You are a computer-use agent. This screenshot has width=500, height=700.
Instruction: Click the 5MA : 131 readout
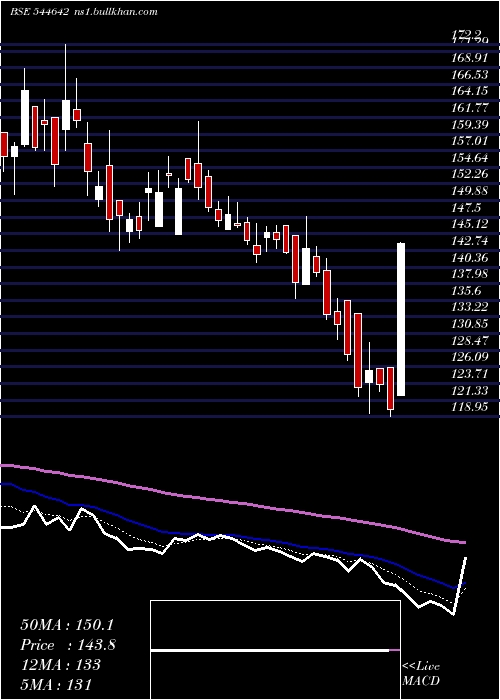pos(56,685)
